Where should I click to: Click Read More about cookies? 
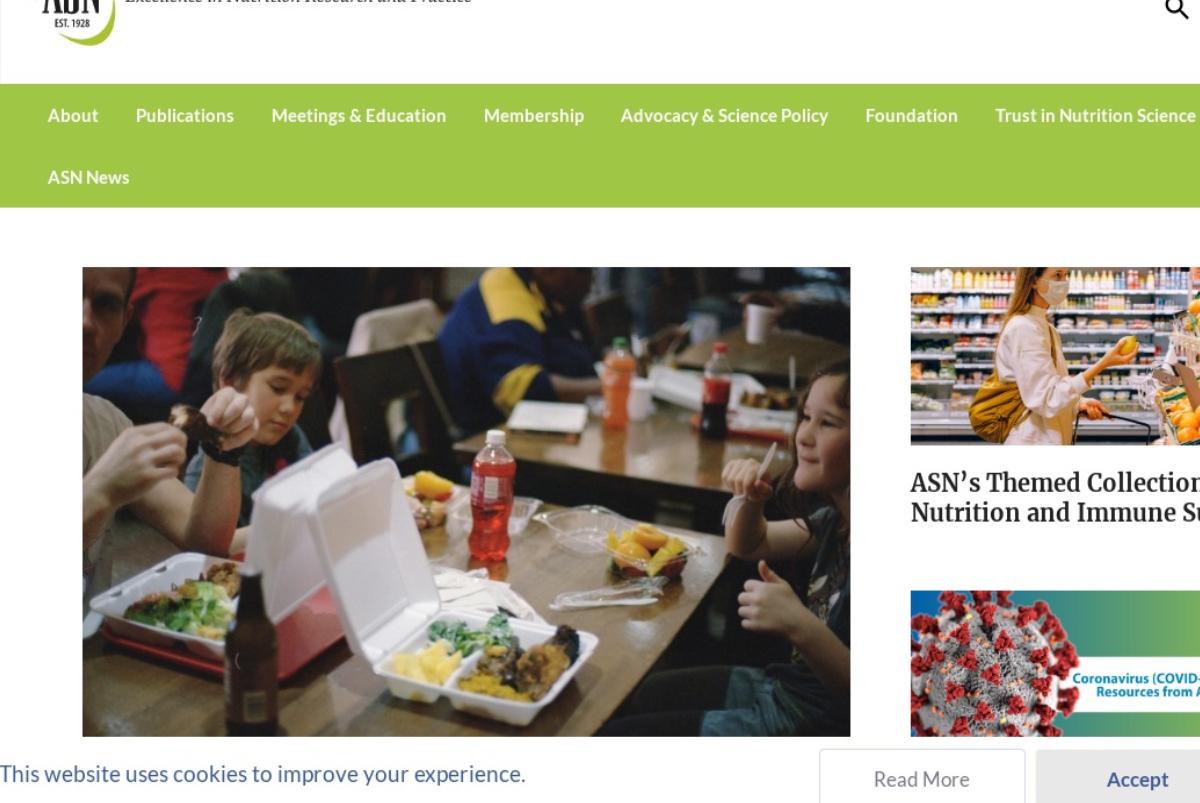pos(922,779)
